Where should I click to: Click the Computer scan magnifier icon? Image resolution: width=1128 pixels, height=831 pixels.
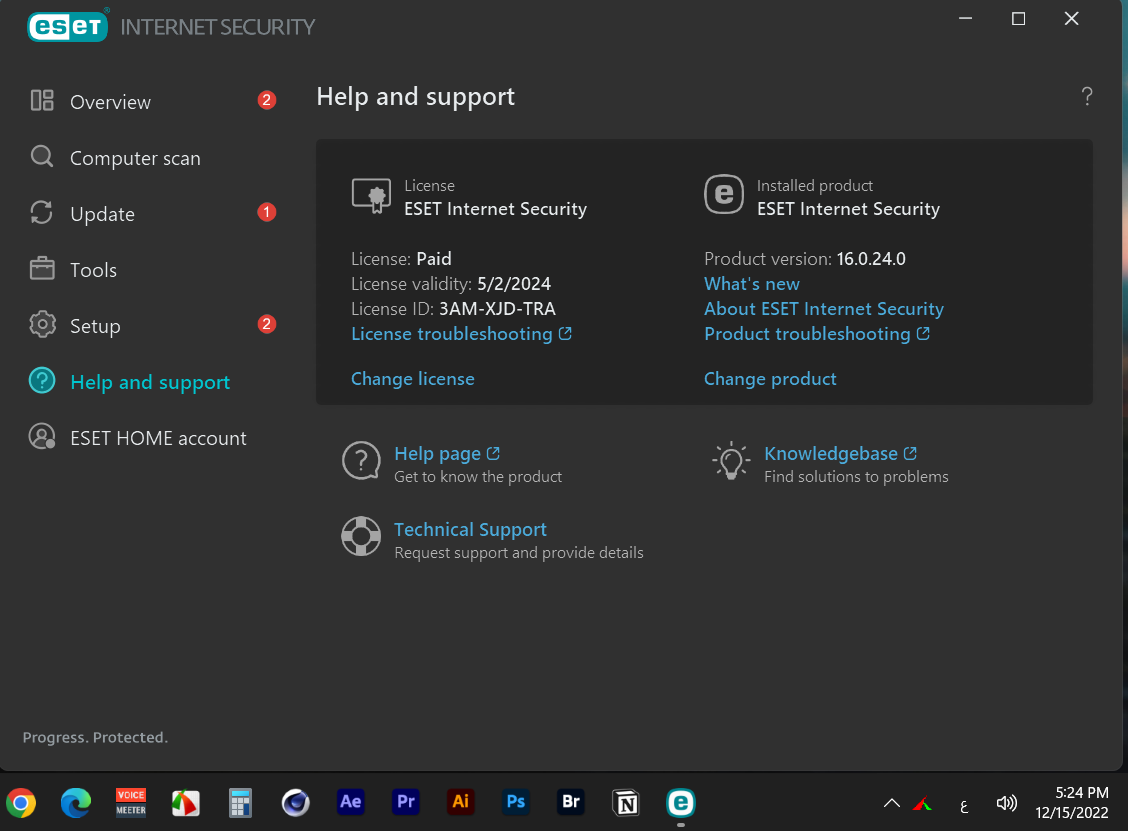(x=42, y=156)
